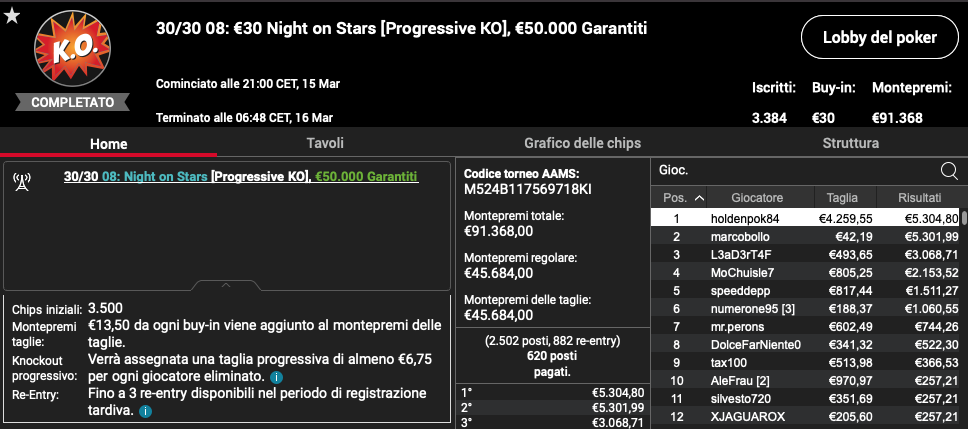Image resolution: width=968 pixels, height=429 pixels.
Task: Collapse the tournament banner panel chevron
Action: [x=226, y=285]
